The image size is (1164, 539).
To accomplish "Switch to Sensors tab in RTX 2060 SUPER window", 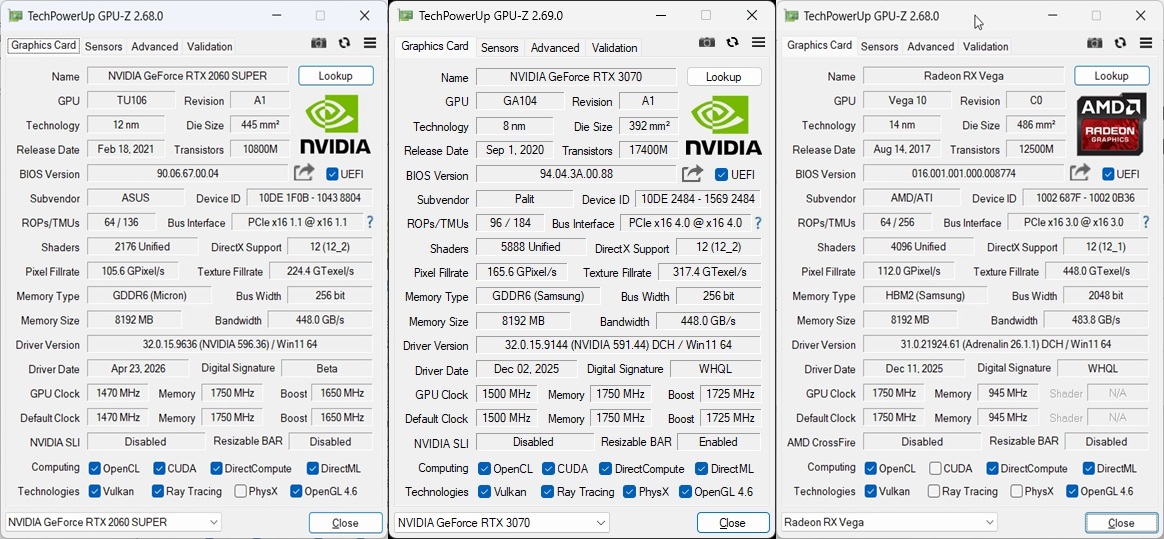I will click(103, 46).
